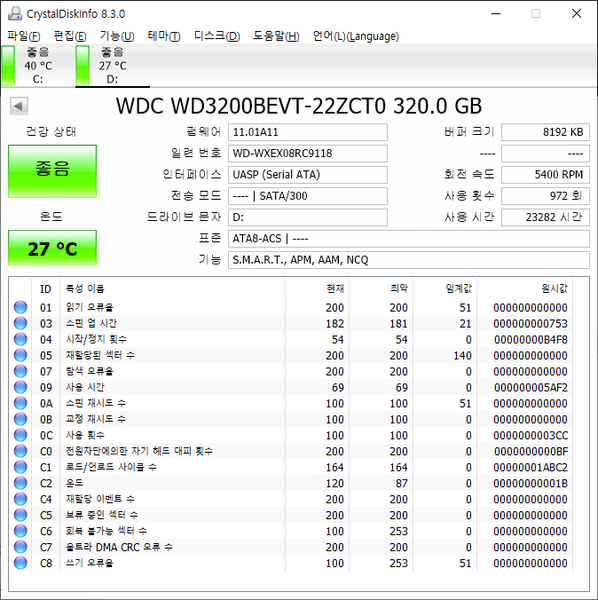Open the 파일(F) menu

pyautogui.click(x=24, y=36)
